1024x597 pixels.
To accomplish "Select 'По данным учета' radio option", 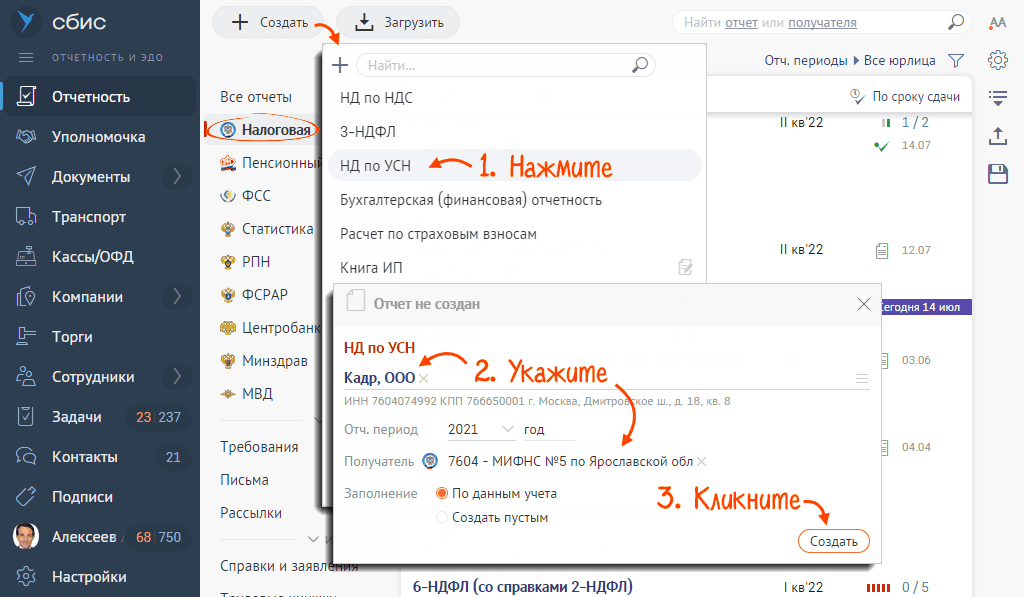I will [441, 493].
